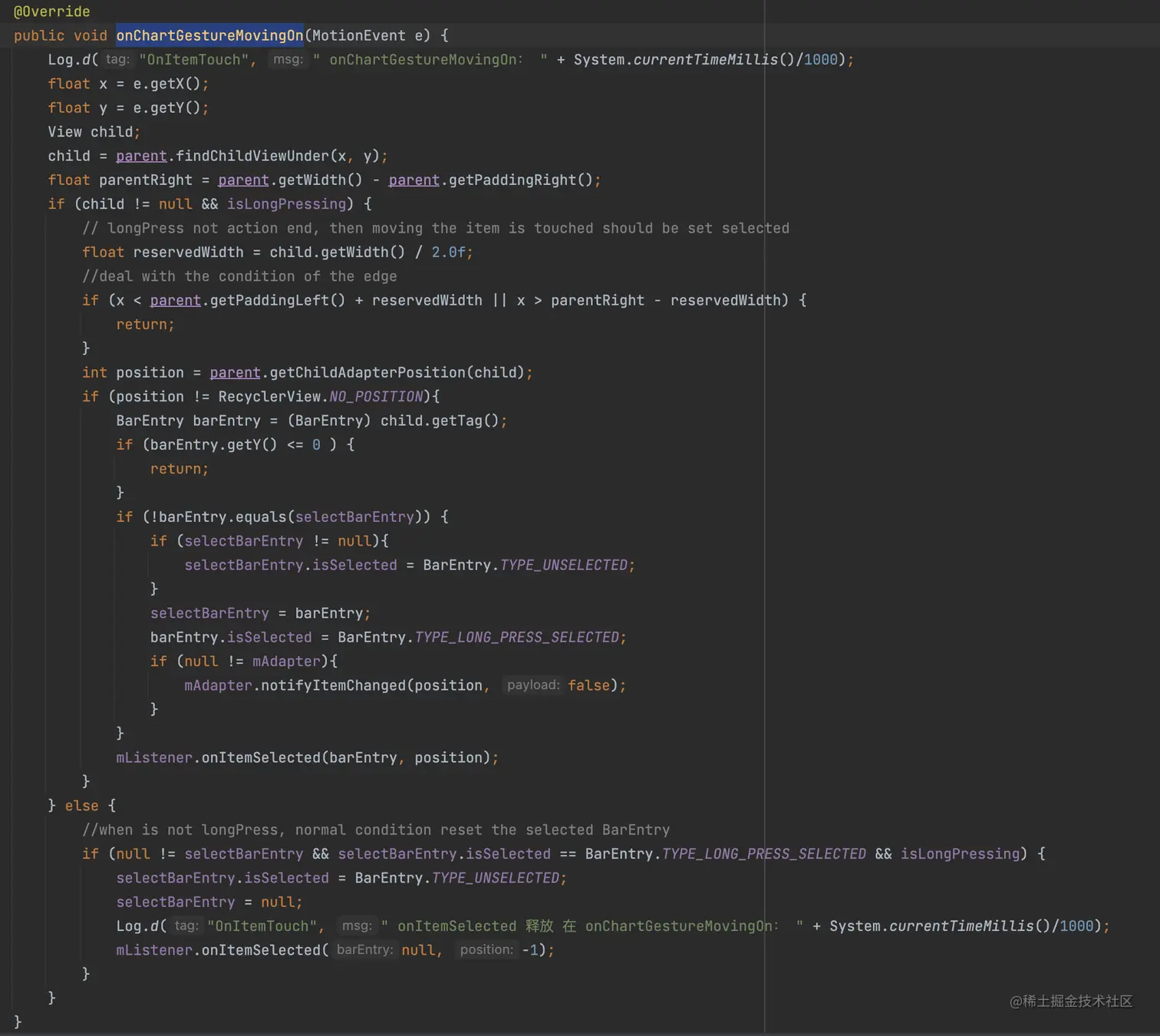Image resolution: width=1160 pixels, height=1036 pixels.
Task: Click the '(BarEntry)' cast expression
Action: (x=329, y=421)
